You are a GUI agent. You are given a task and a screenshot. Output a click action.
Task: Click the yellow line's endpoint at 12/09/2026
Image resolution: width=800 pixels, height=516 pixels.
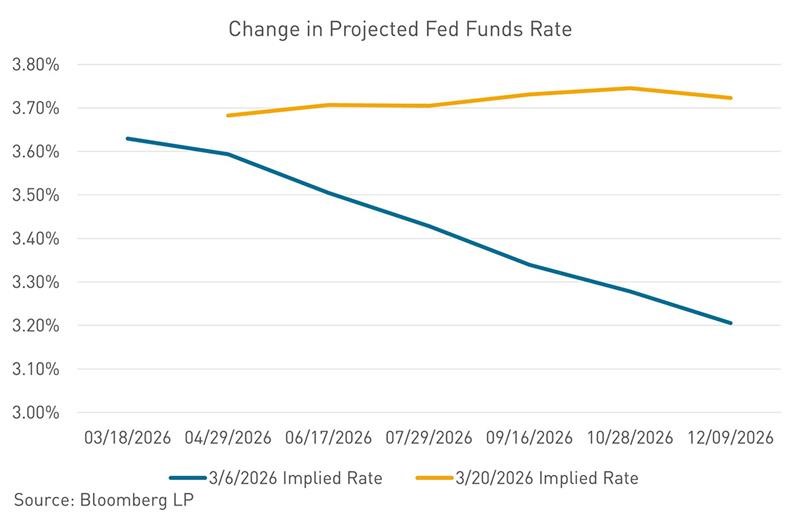(731, 98)
